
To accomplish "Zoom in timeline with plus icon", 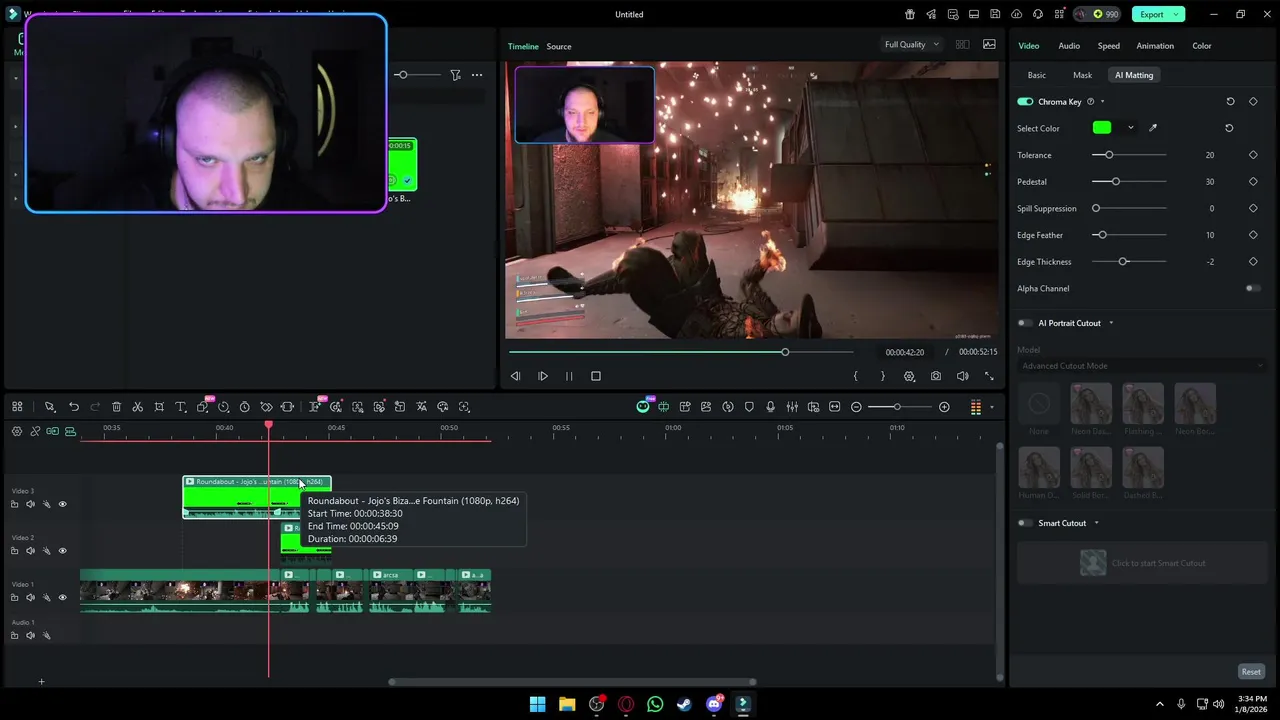I will (944, 407).
